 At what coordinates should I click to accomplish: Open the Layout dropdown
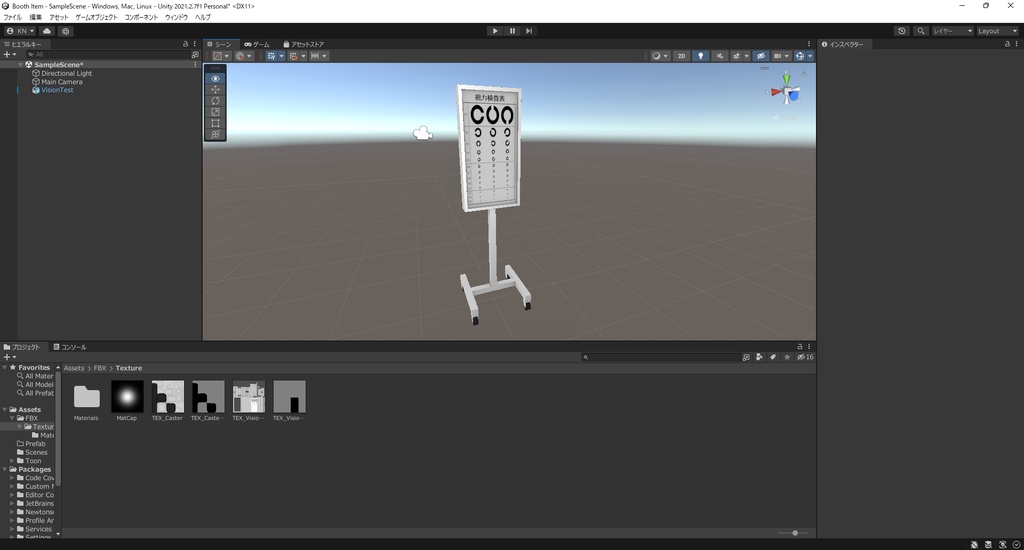click(997, 31)
